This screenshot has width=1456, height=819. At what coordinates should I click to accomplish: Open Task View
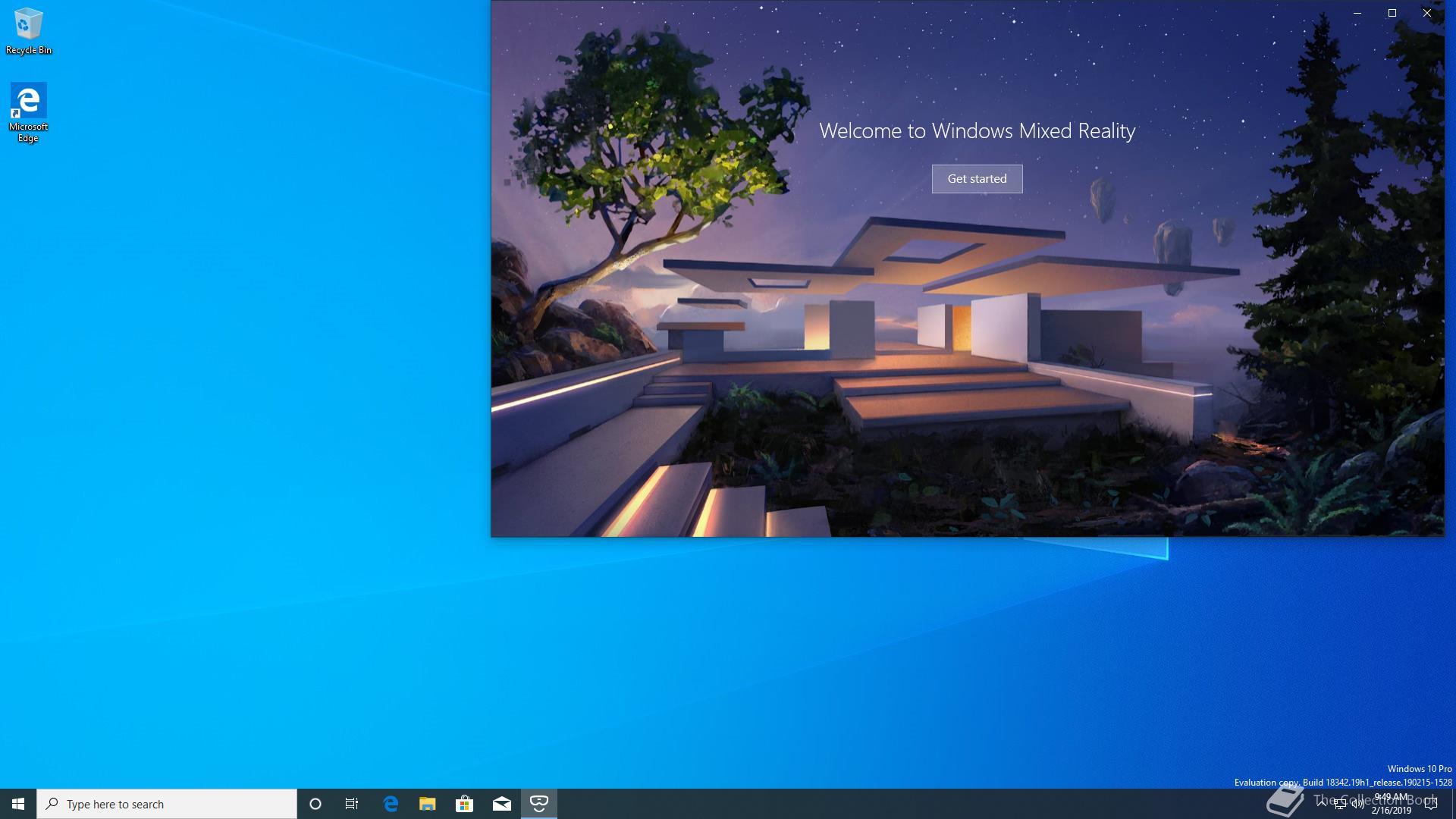[x=352, y=804]
